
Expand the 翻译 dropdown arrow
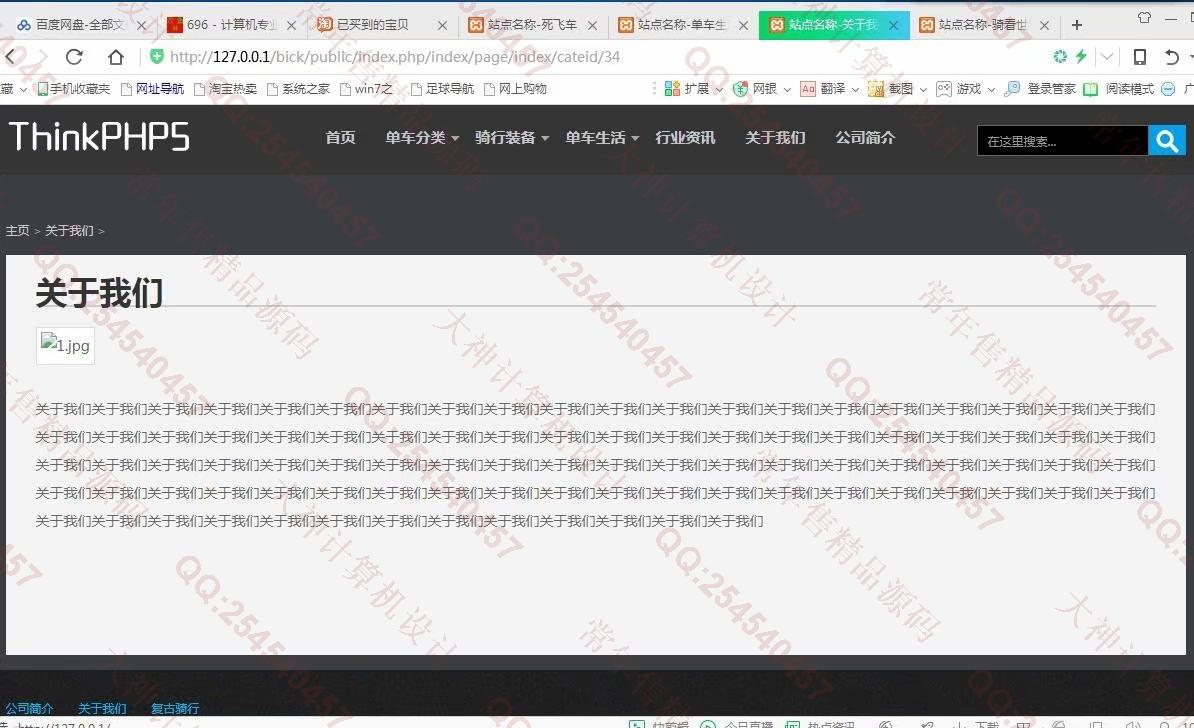[854, 89]
